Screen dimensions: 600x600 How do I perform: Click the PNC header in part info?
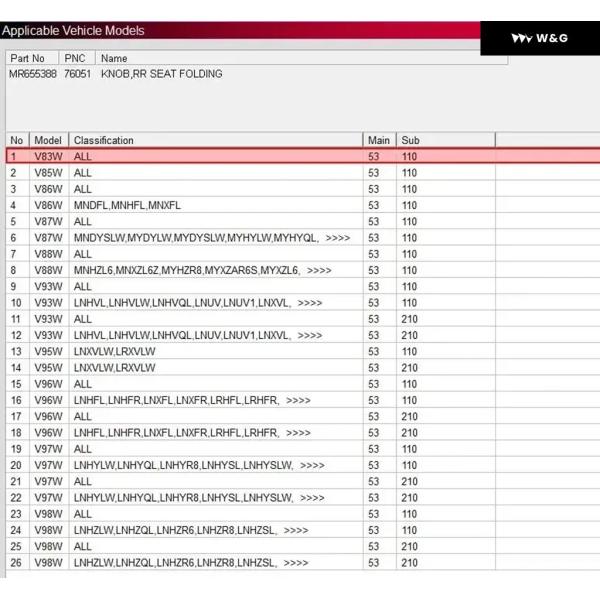pyautogui.click(x=75, y=59)
